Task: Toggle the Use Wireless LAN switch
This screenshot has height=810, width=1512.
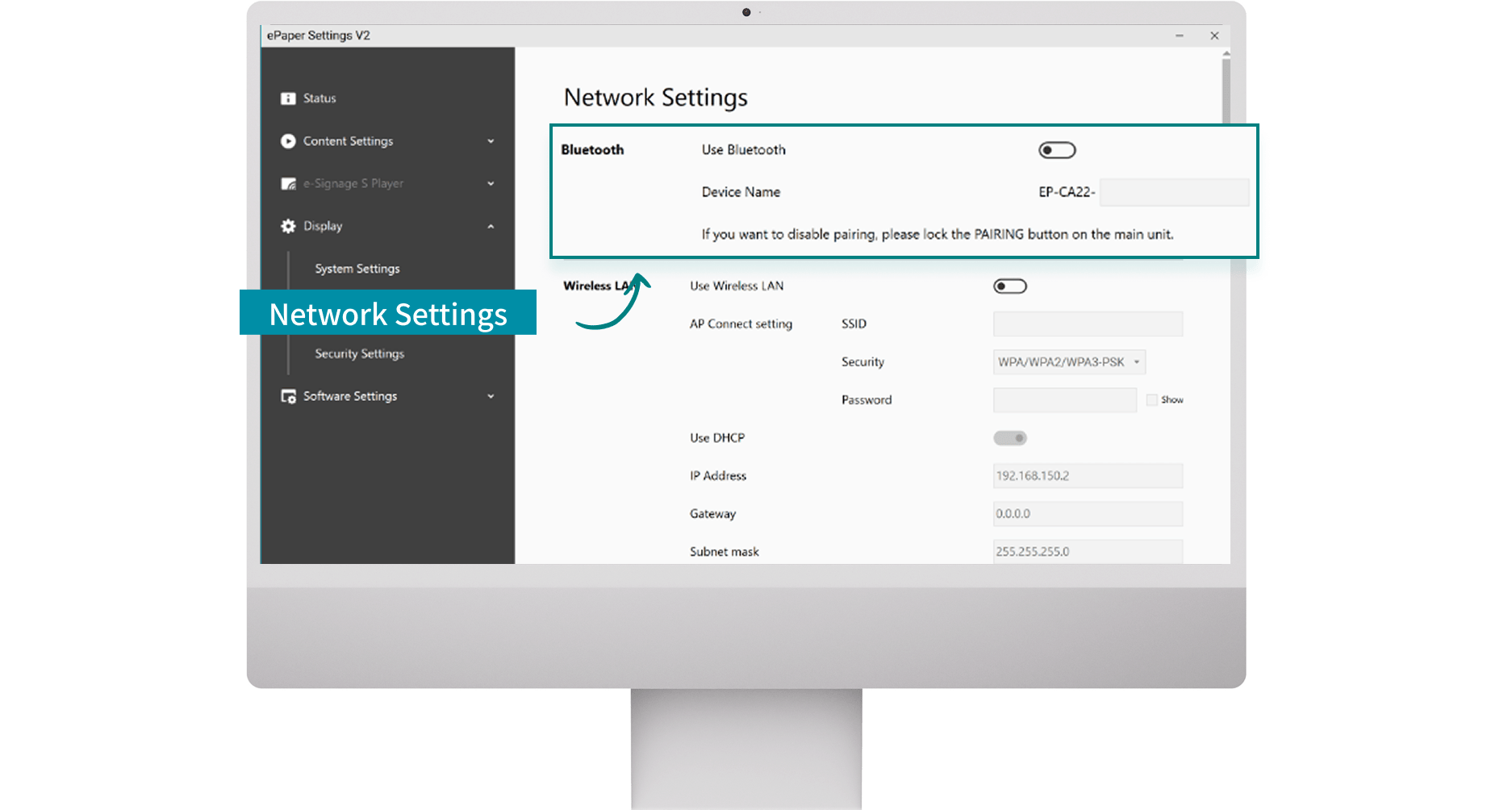Action: (x=1010, y=286)
